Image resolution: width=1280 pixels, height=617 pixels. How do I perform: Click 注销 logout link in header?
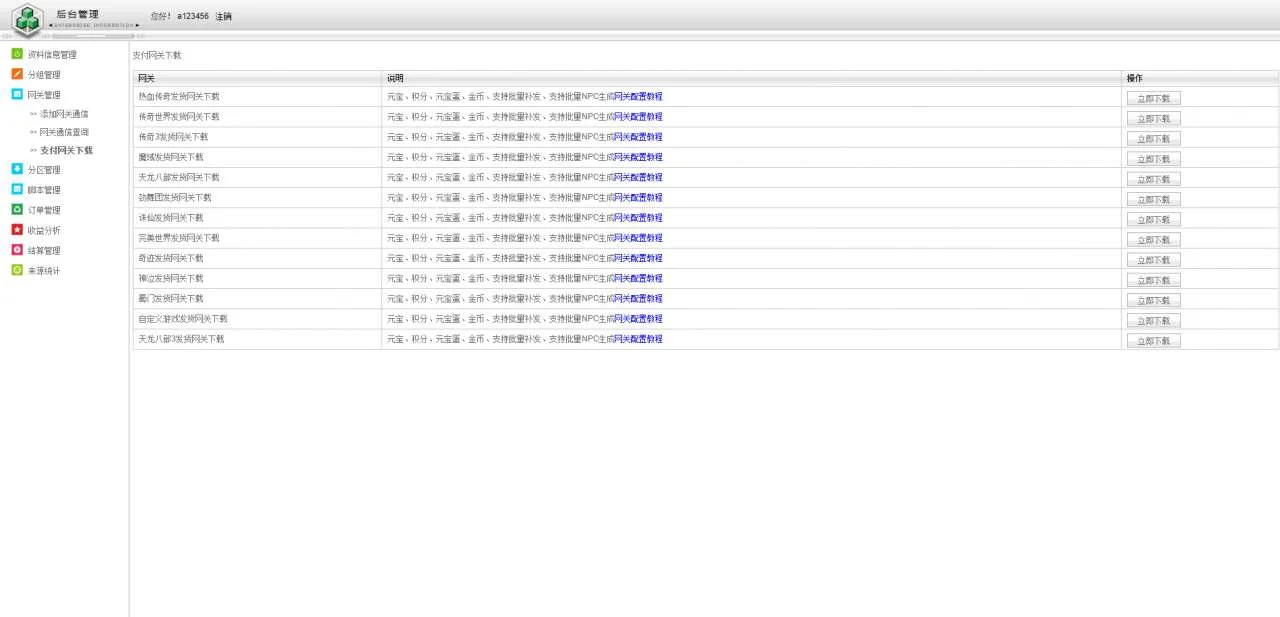pyautogui.click(x=223, y=16)
